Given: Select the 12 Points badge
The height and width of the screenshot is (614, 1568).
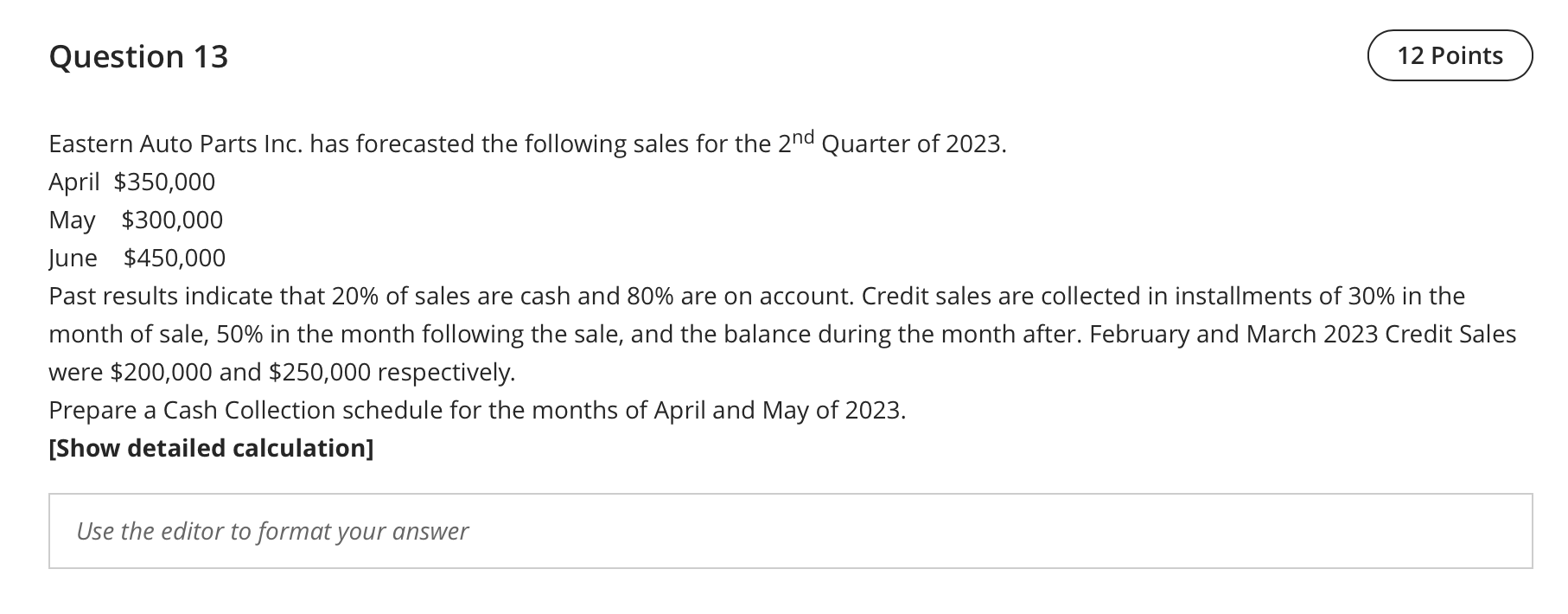Looking at the screenshot, I should tap(1449, 55).
